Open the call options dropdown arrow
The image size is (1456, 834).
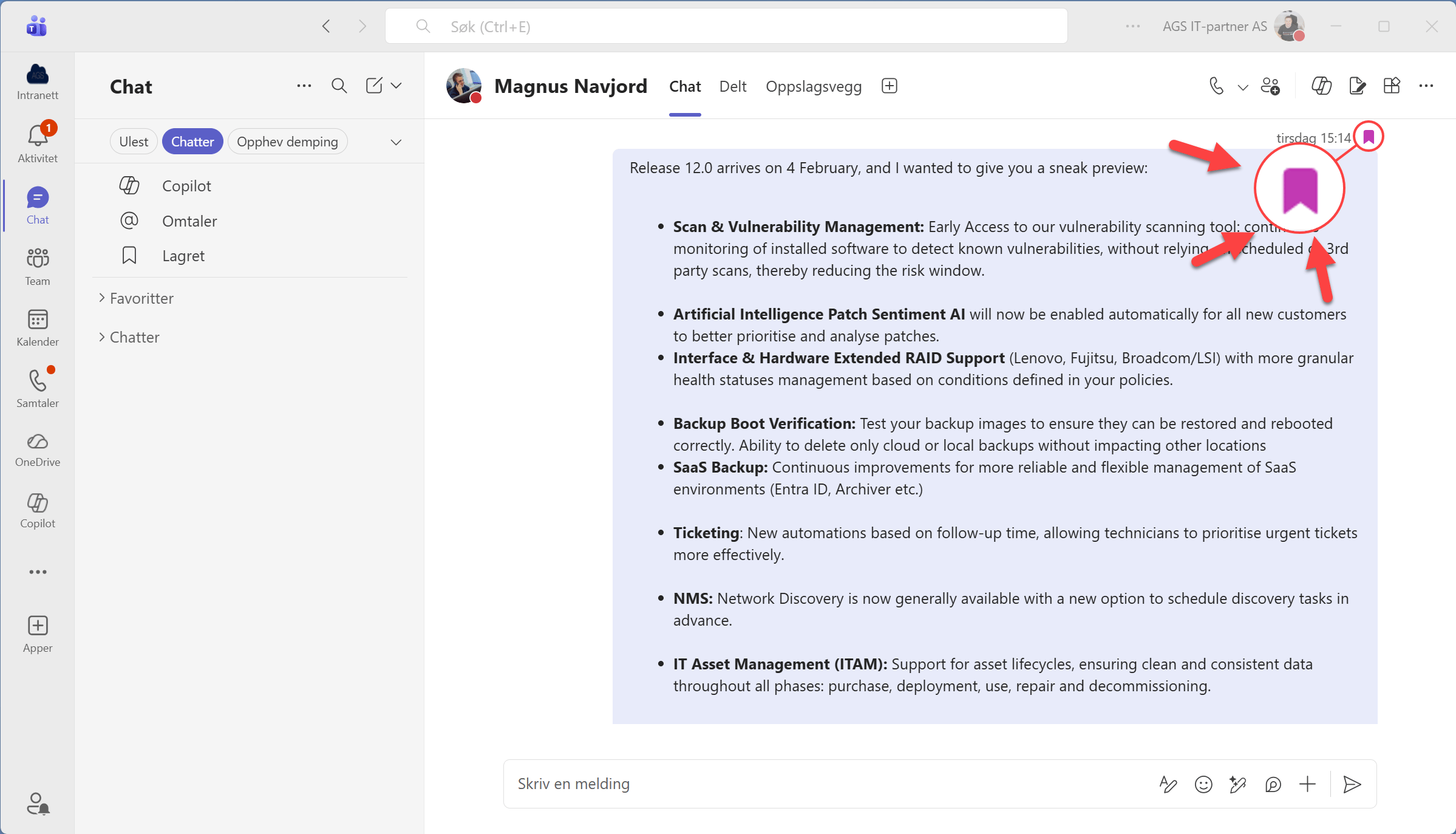tap(1243, 87)
